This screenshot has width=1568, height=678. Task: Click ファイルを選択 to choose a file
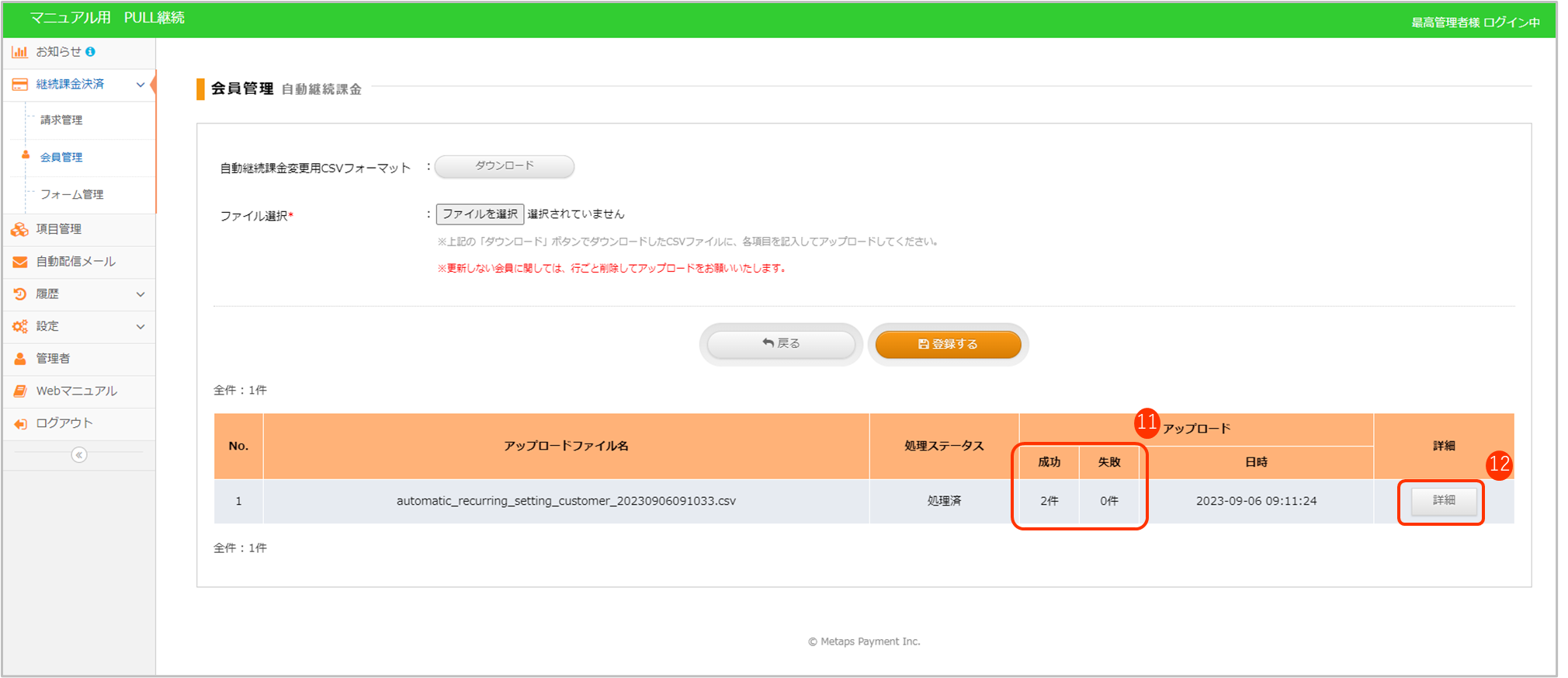(480, 214)
